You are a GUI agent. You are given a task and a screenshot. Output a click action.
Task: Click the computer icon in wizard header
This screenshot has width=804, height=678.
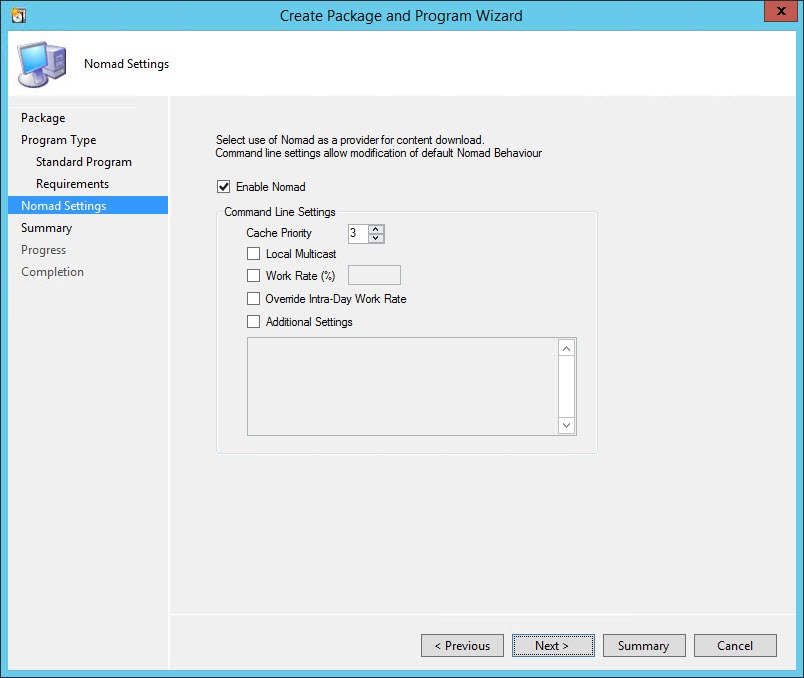click(x=38, y=64)
